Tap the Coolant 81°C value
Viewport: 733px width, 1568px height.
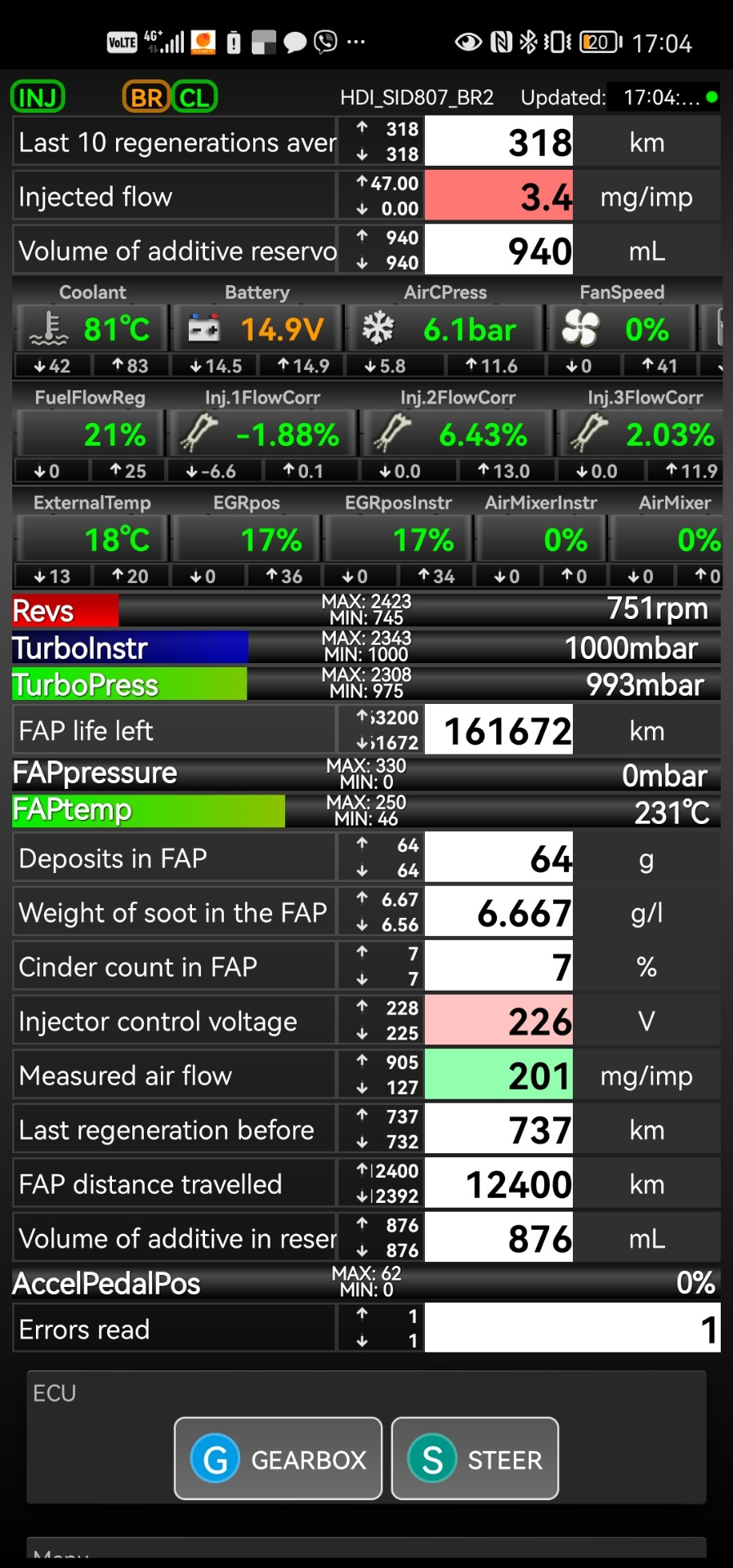coord(117,329)
